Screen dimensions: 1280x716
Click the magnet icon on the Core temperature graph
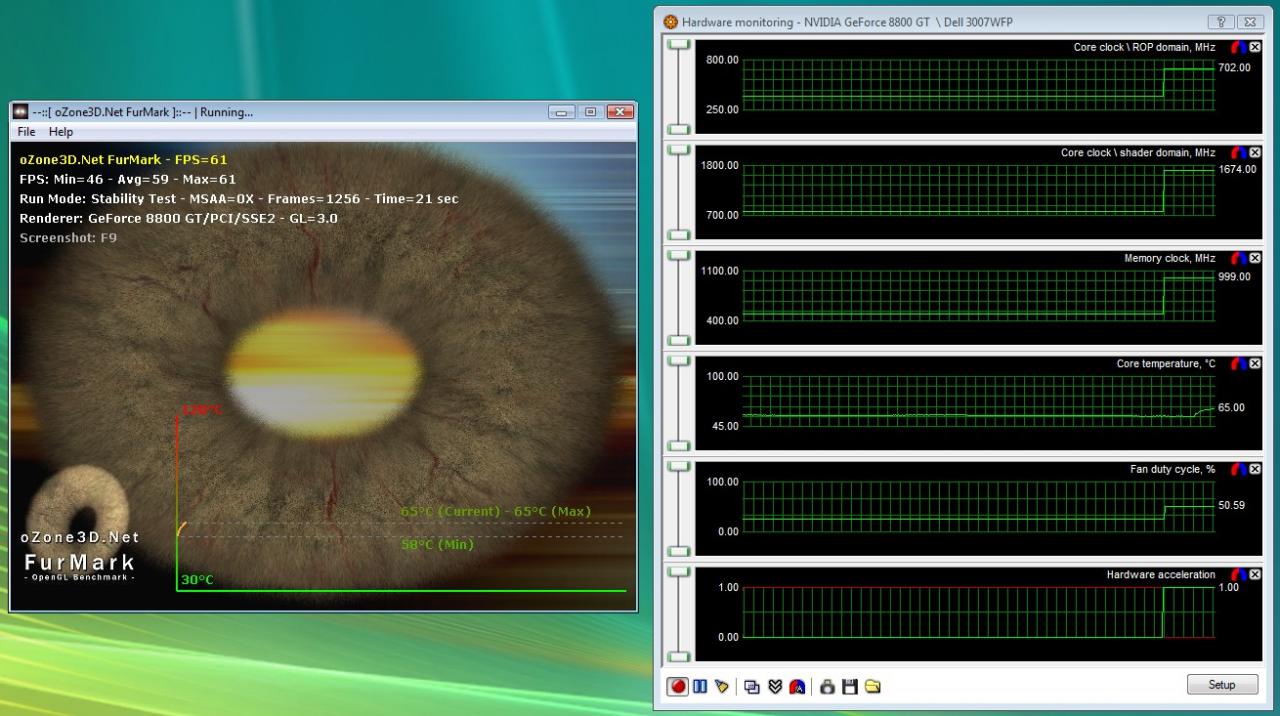pyautogui.click(x=1238, y=364)
